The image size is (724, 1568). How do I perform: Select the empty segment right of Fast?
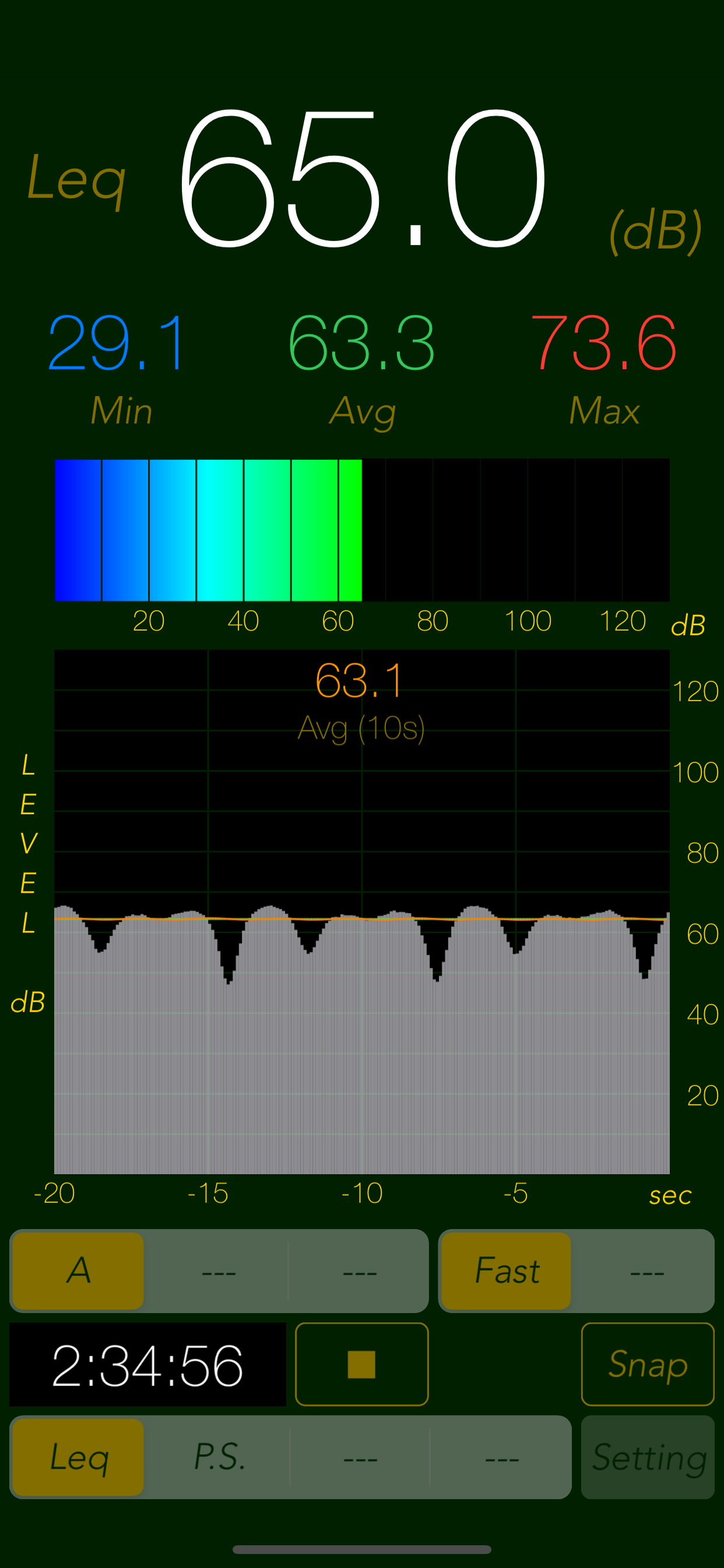646,1271
